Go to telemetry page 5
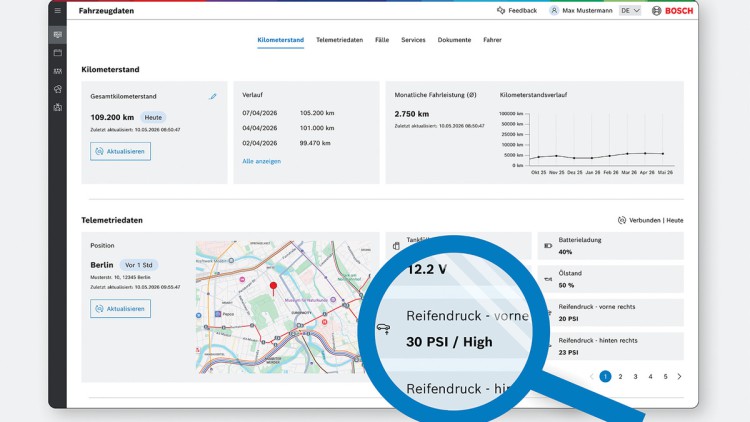 pos(665,377)
